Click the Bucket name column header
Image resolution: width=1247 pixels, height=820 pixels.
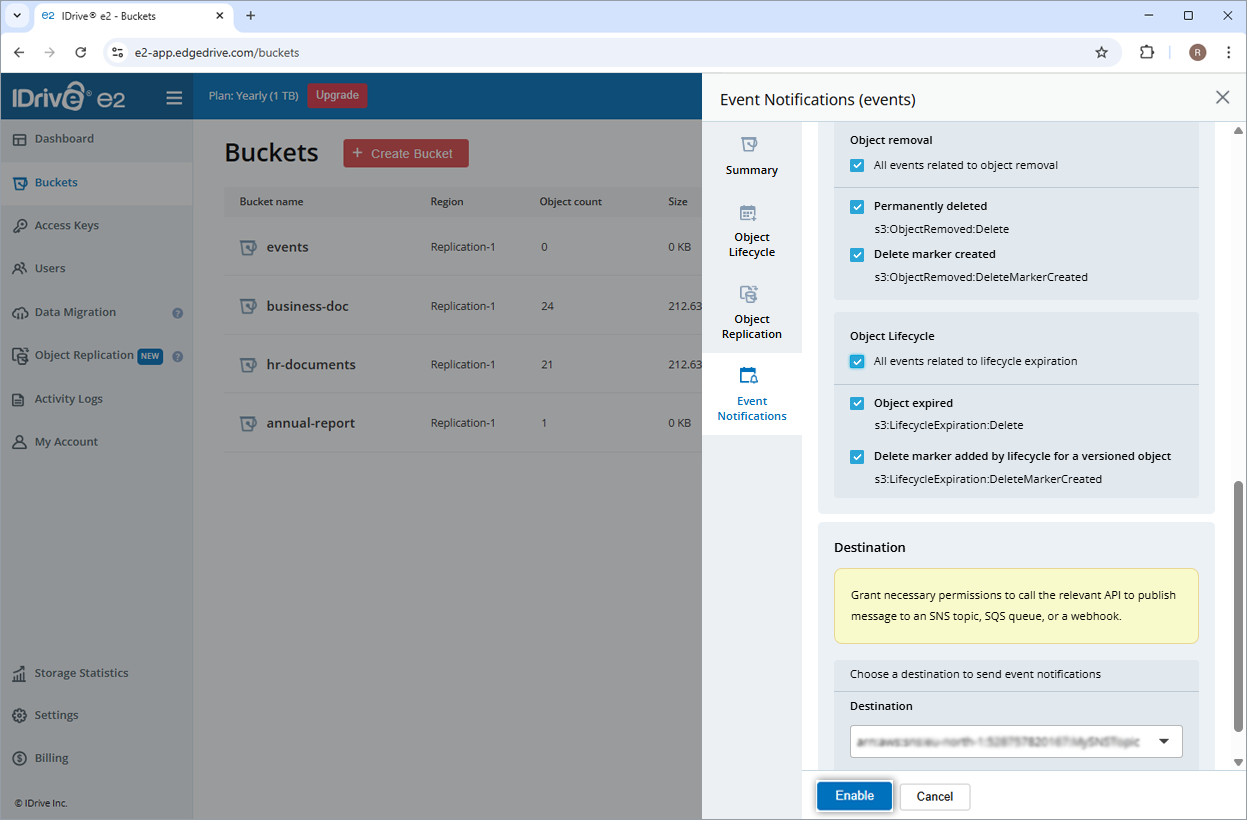[271, 202]
